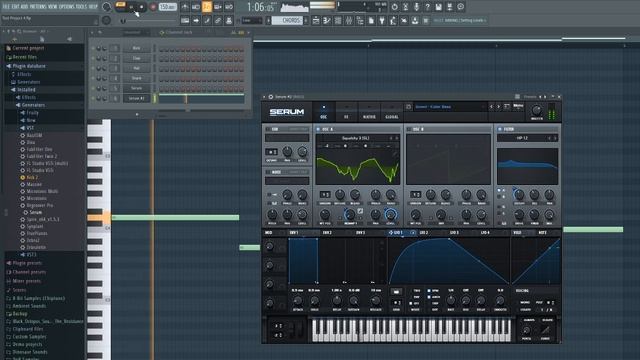Collapse the VST folder
The width and height of the screenshot is (640, 360).
tap(29, 128)
